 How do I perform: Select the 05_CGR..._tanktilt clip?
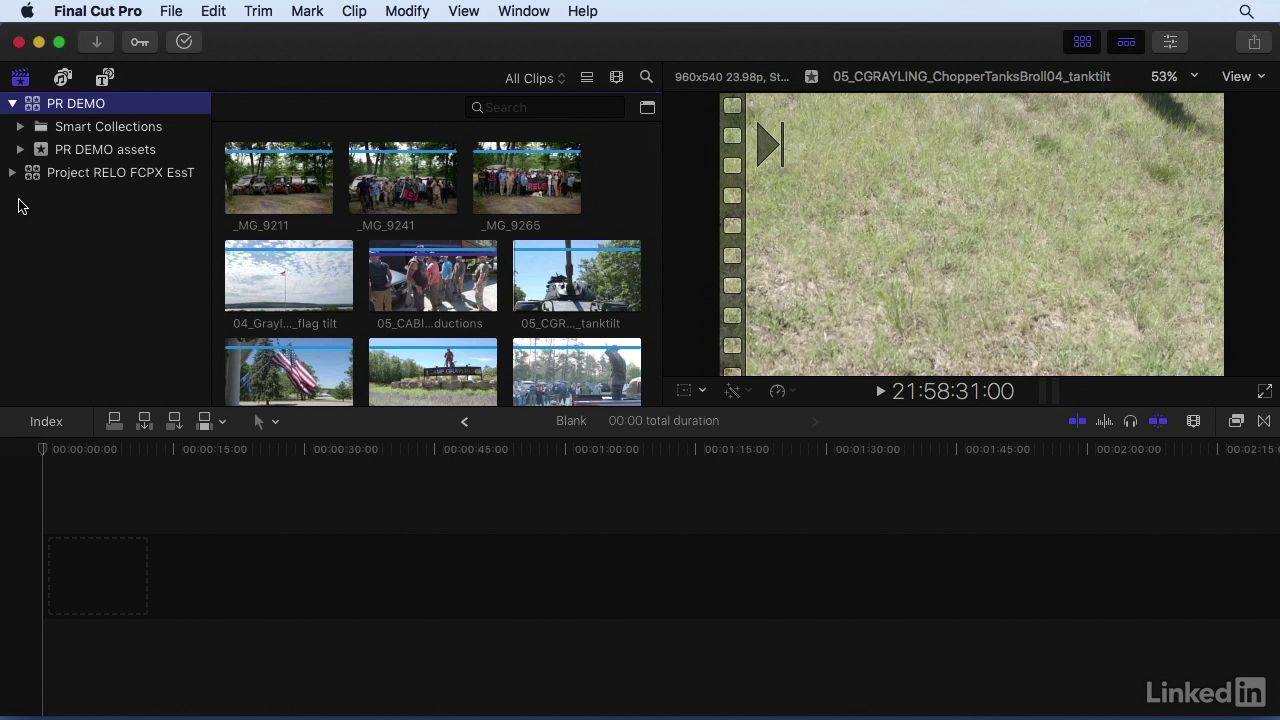577,276
